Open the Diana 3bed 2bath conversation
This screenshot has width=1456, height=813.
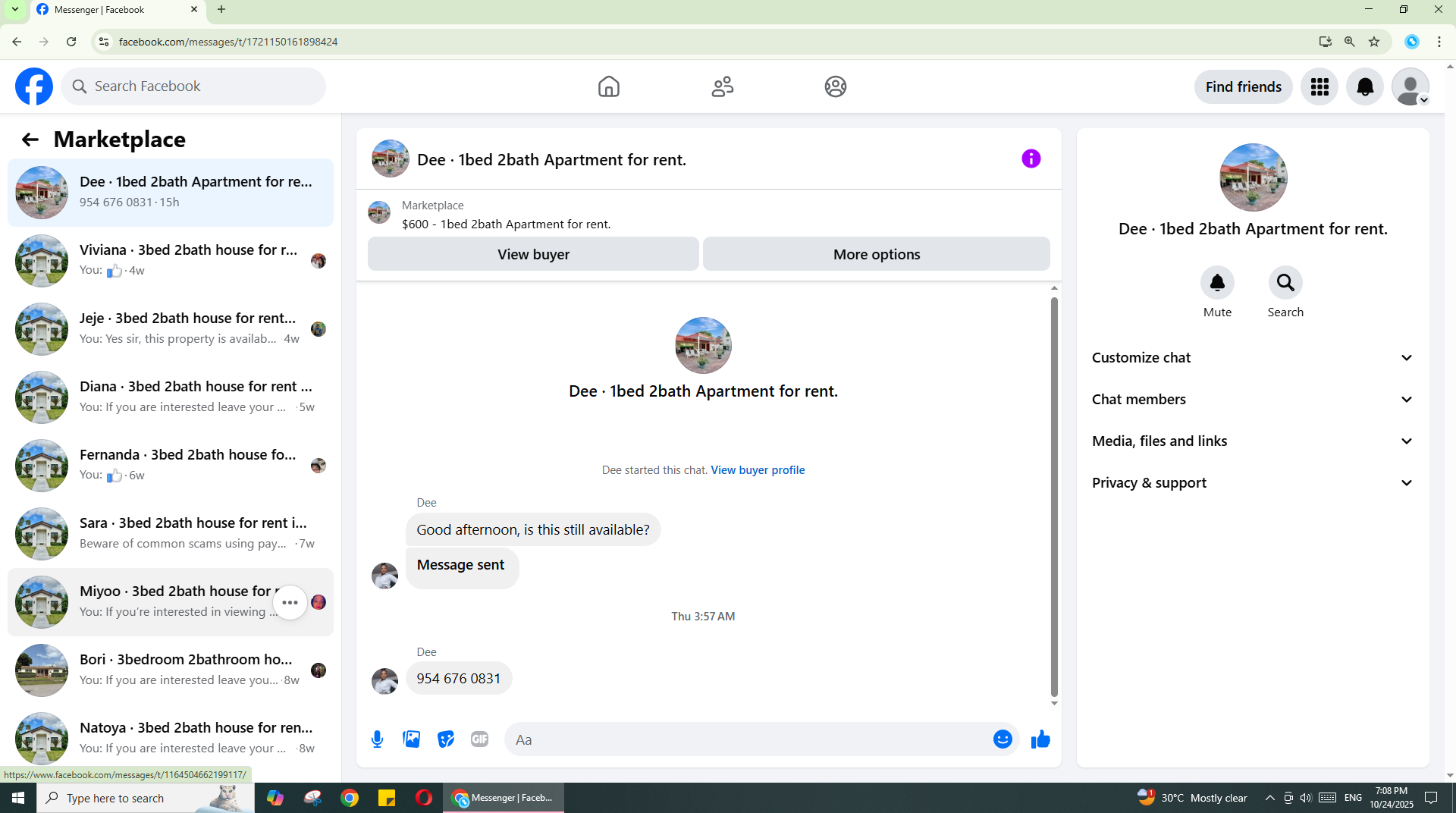pos(171,397)
